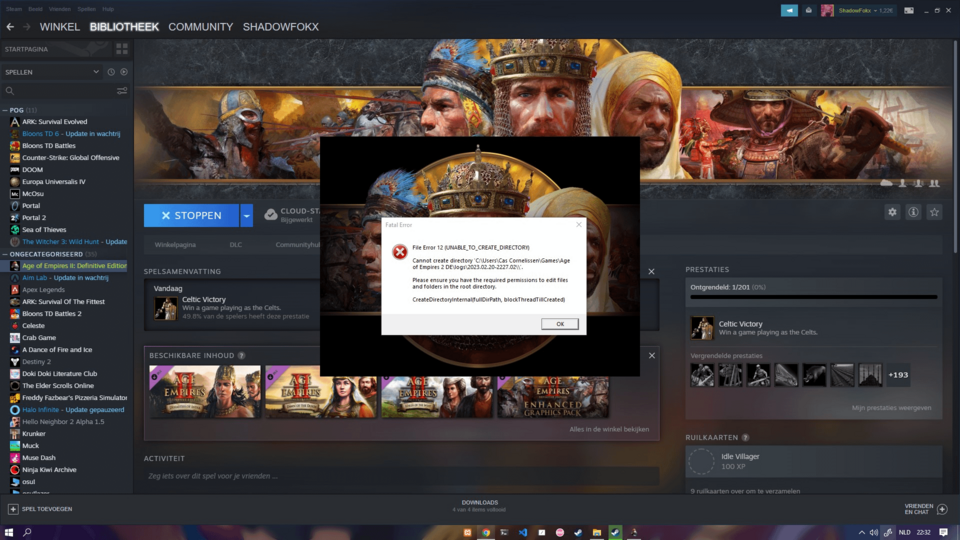Screen dimensions: 960x540
Task: Dismiss the Spelsamenvatting panel
Action: pos(651,271)
